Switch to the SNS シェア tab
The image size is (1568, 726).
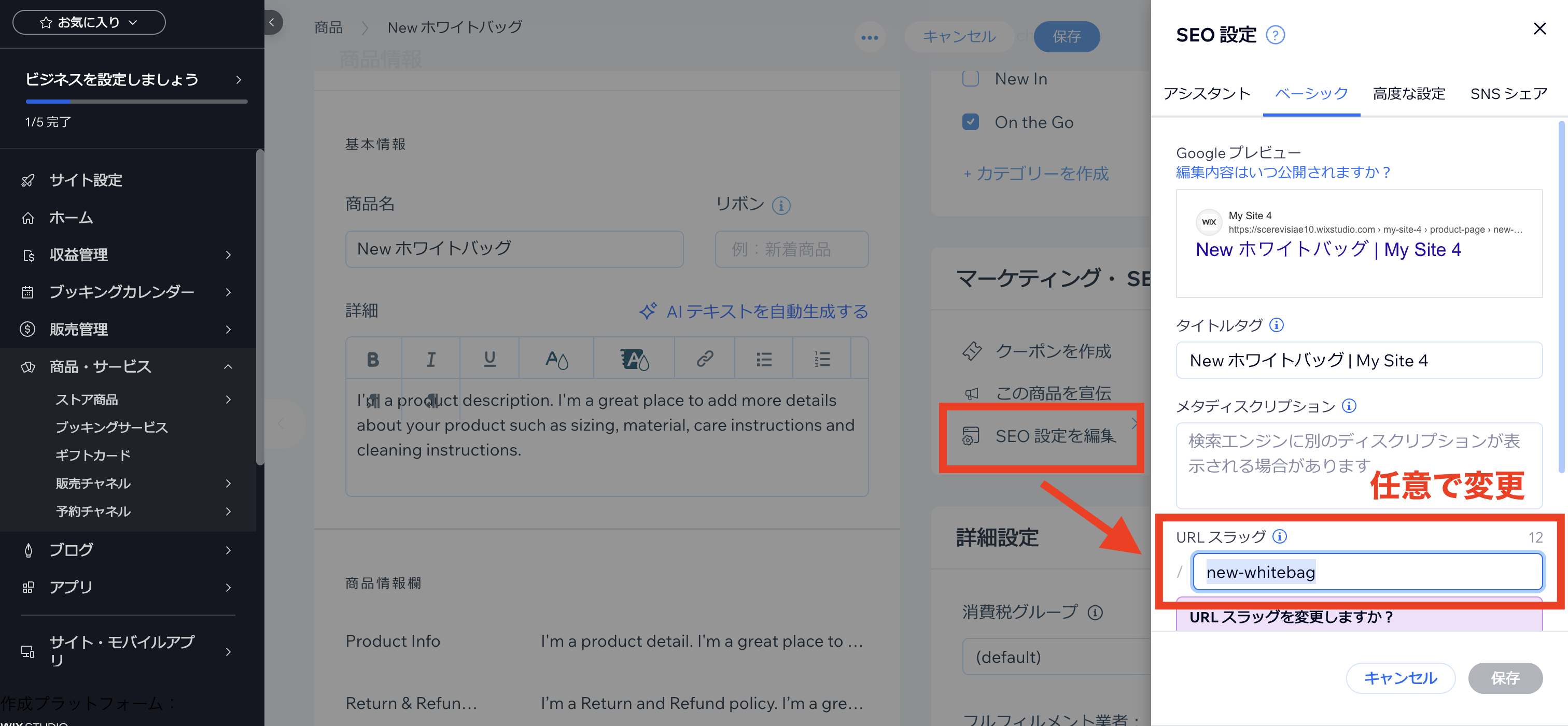point(1508,94)
